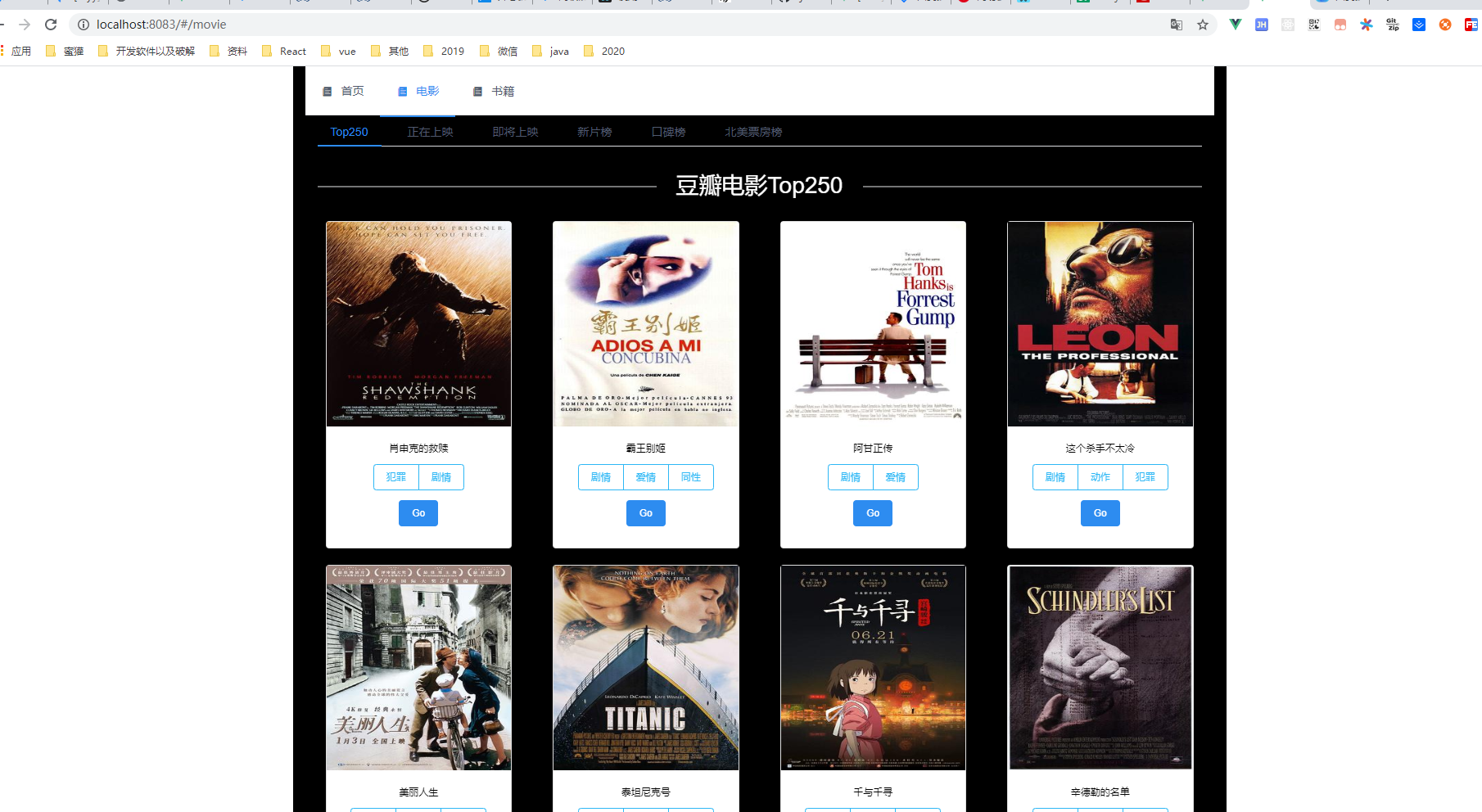Open the Google Translate page icon
The width and height of the screenshot is (1482, 812).
click(x=1177, y=25)
